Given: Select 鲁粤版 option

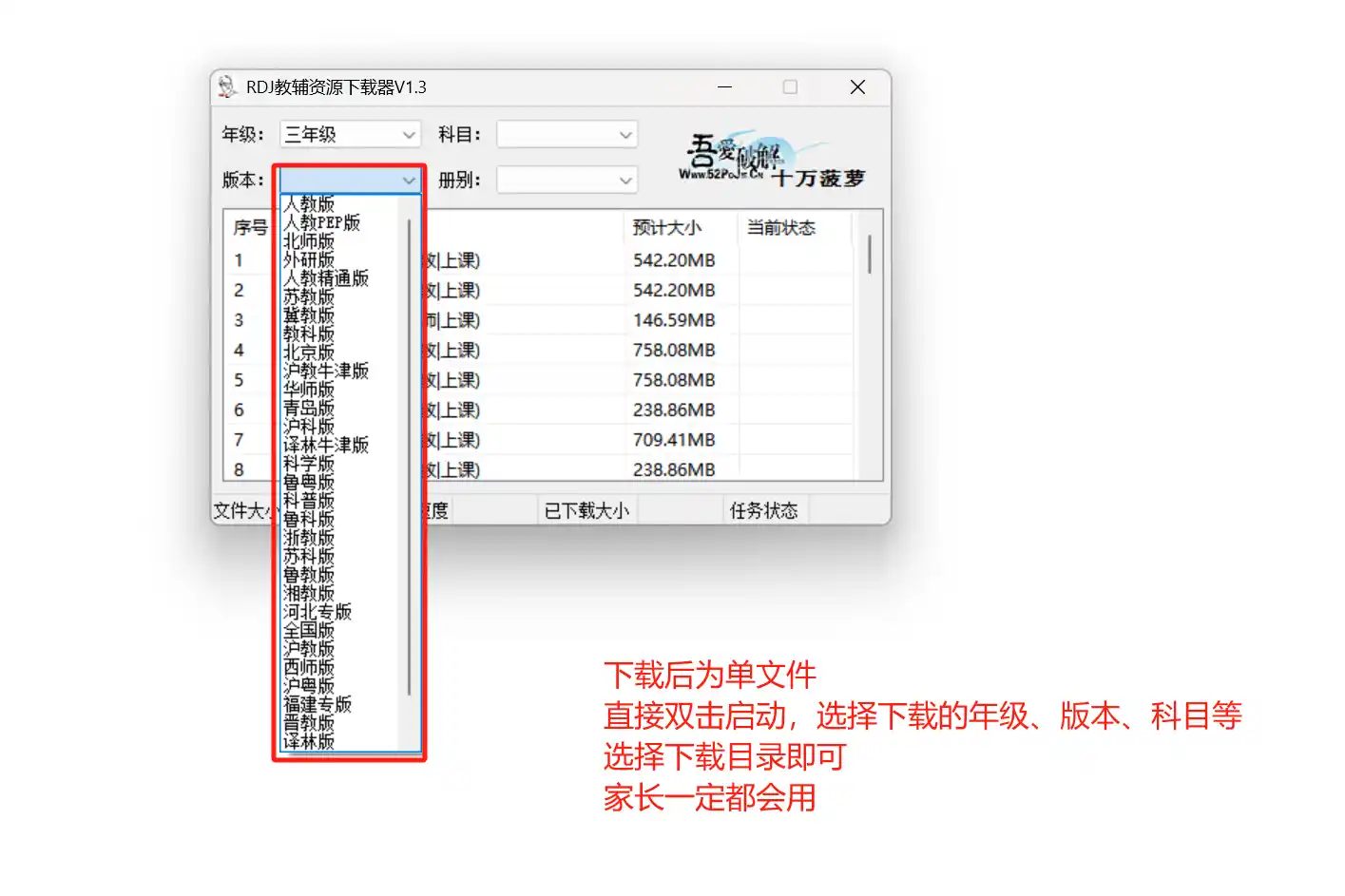Looking at the screenshot, I should [309, 482].
